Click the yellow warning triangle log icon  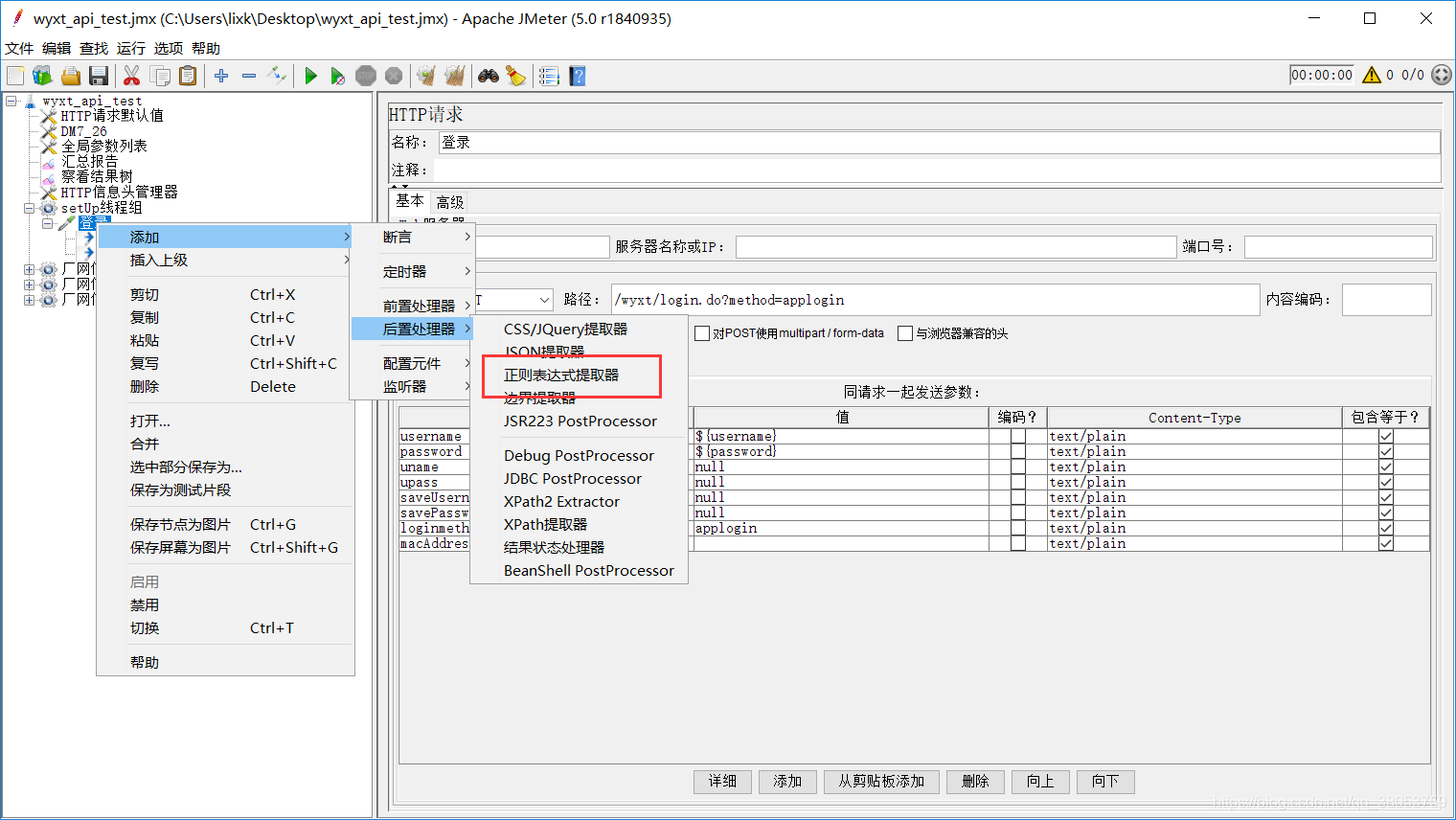click(1372, 75)
